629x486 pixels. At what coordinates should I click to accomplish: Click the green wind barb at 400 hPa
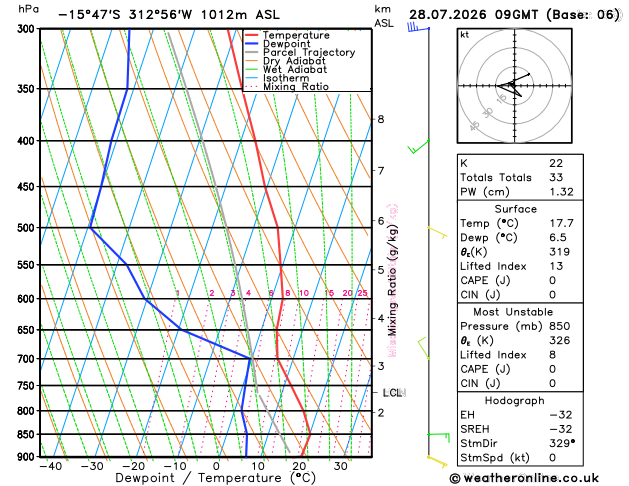click(x=419, y=147)
